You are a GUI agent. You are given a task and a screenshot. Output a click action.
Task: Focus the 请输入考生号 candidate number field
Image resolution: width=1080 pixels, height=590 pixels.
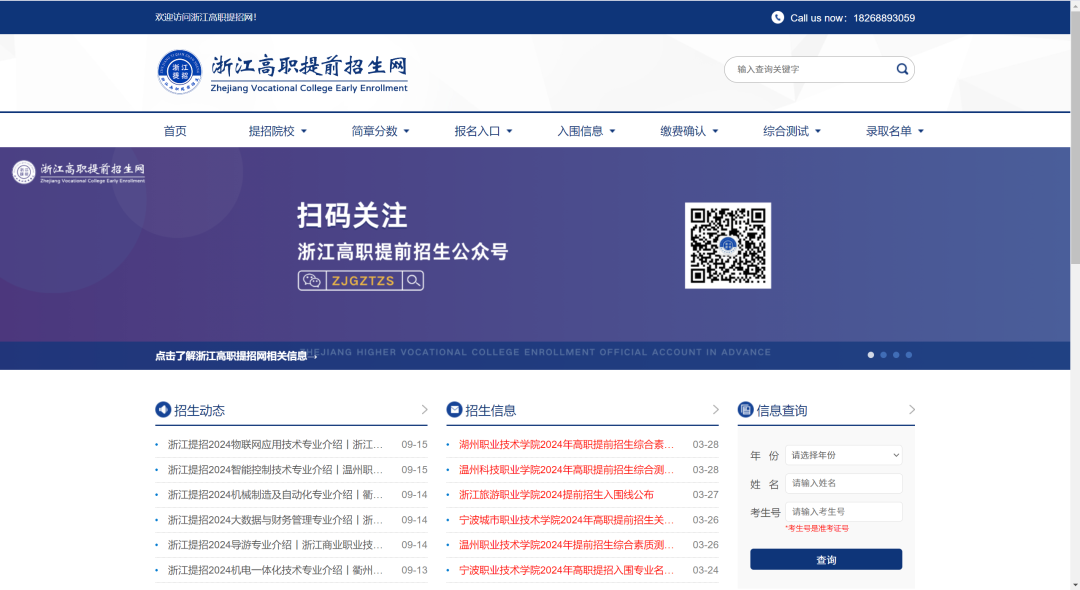click(844, 512)
